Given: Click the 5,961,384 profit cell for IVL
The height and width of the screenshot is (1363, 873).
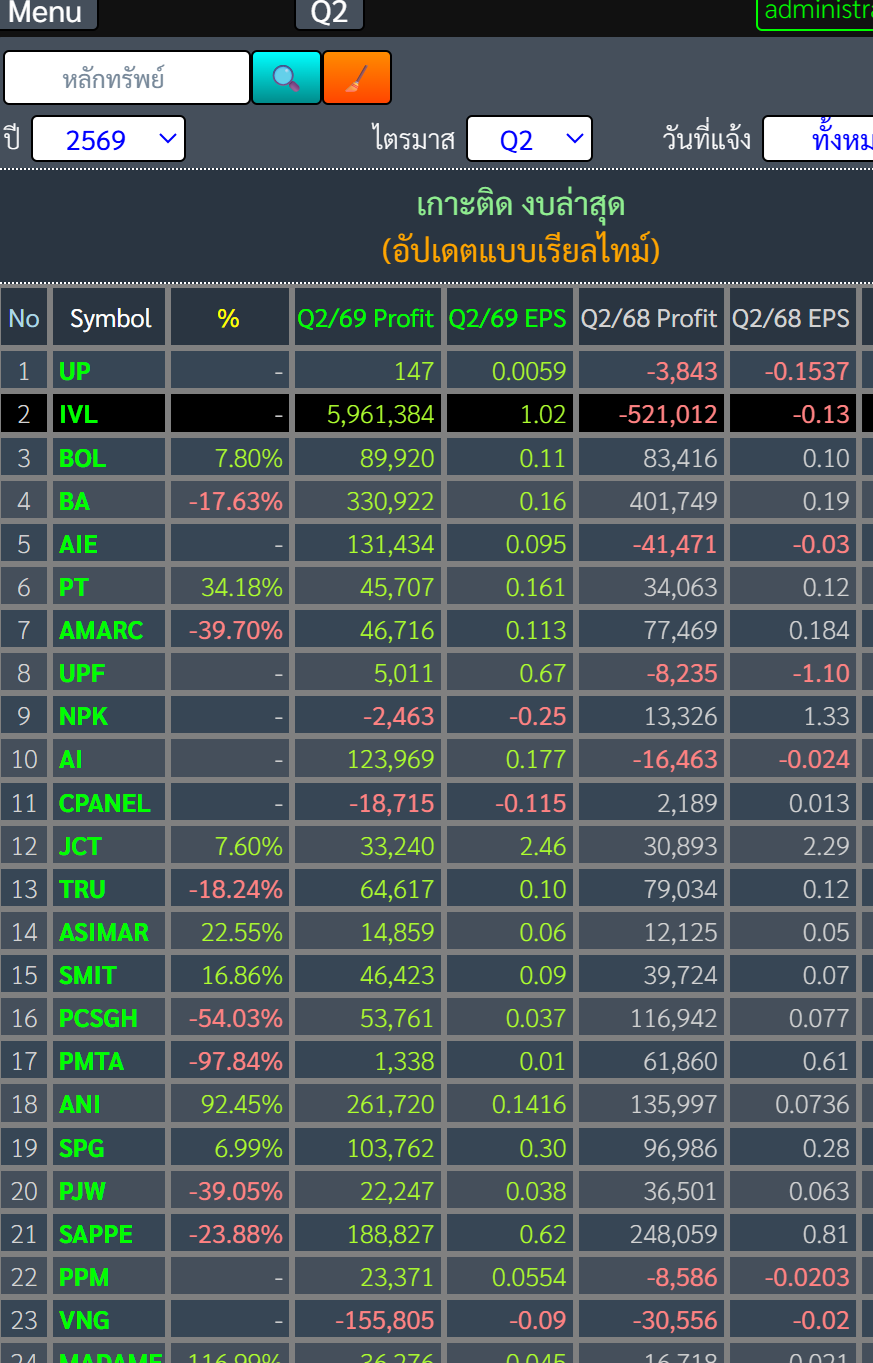Looking at the screenshot, I should pyautogui.click(x=368, y=414).
